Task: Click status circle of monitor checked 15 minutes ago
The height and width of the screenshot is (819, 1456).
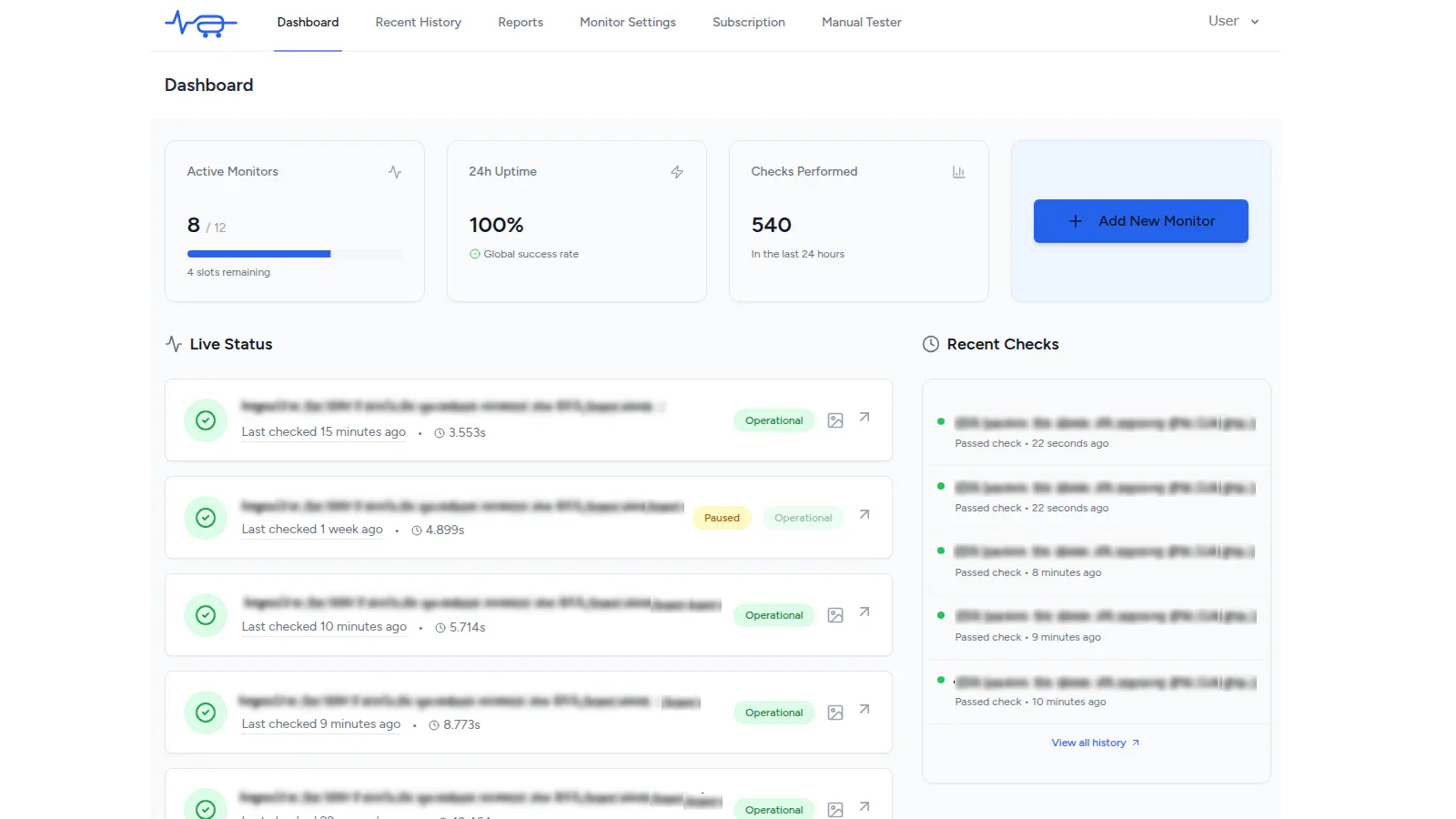Action: [x=206, y=420]
